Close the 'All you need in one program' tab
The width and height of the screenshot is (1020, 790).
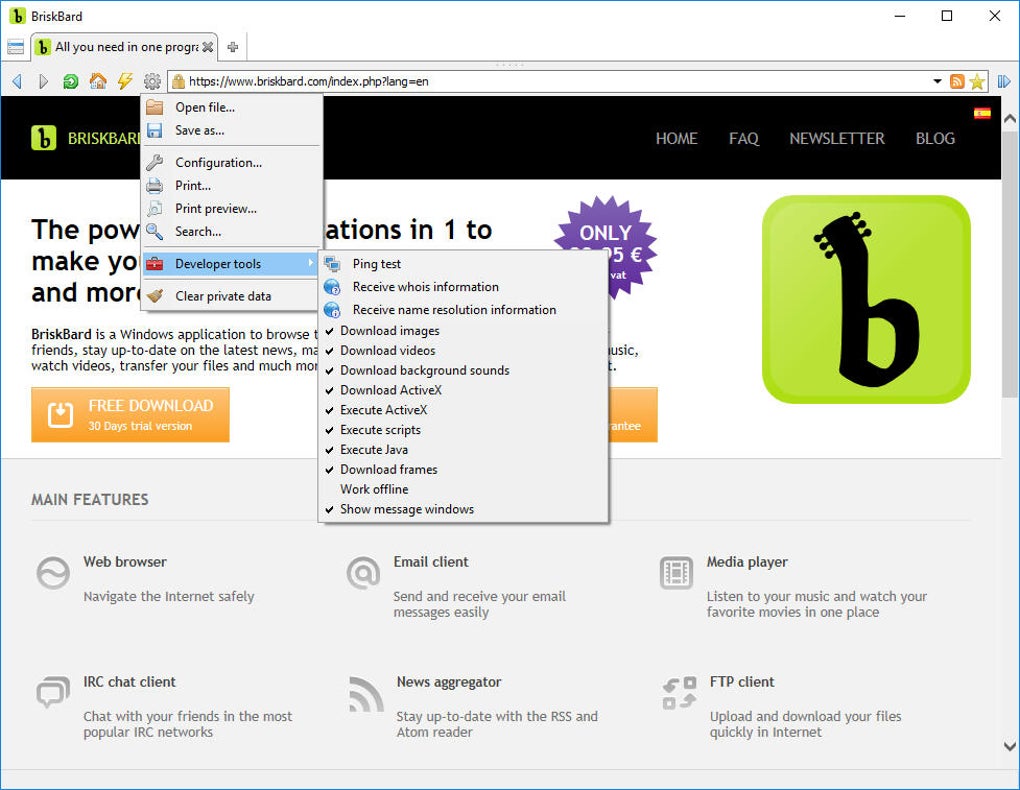coord(208,47)
